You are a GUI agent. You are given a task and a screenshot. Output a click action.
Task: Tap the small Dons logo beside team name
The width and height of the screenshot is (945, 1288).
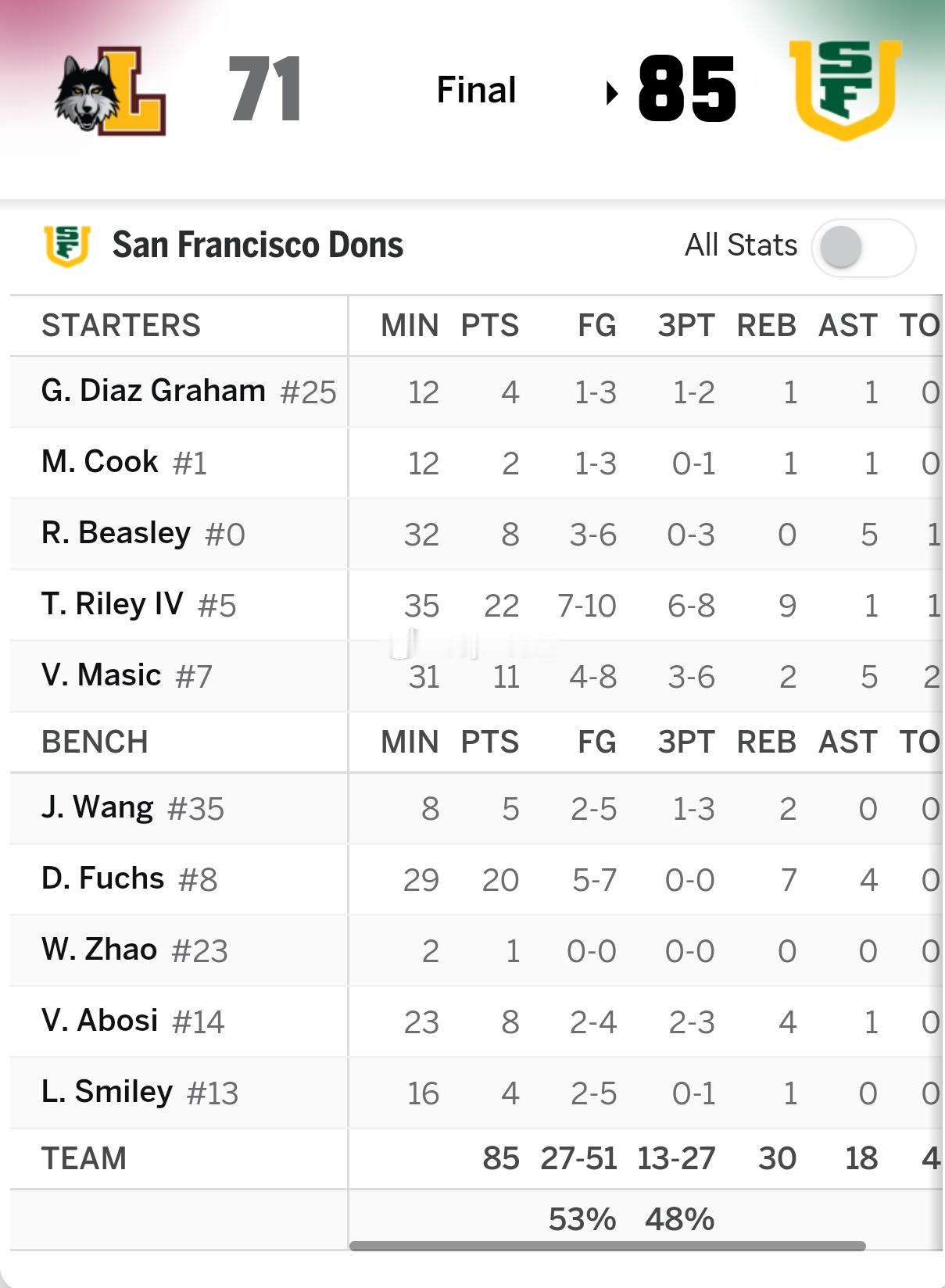[x=67, y=245]
